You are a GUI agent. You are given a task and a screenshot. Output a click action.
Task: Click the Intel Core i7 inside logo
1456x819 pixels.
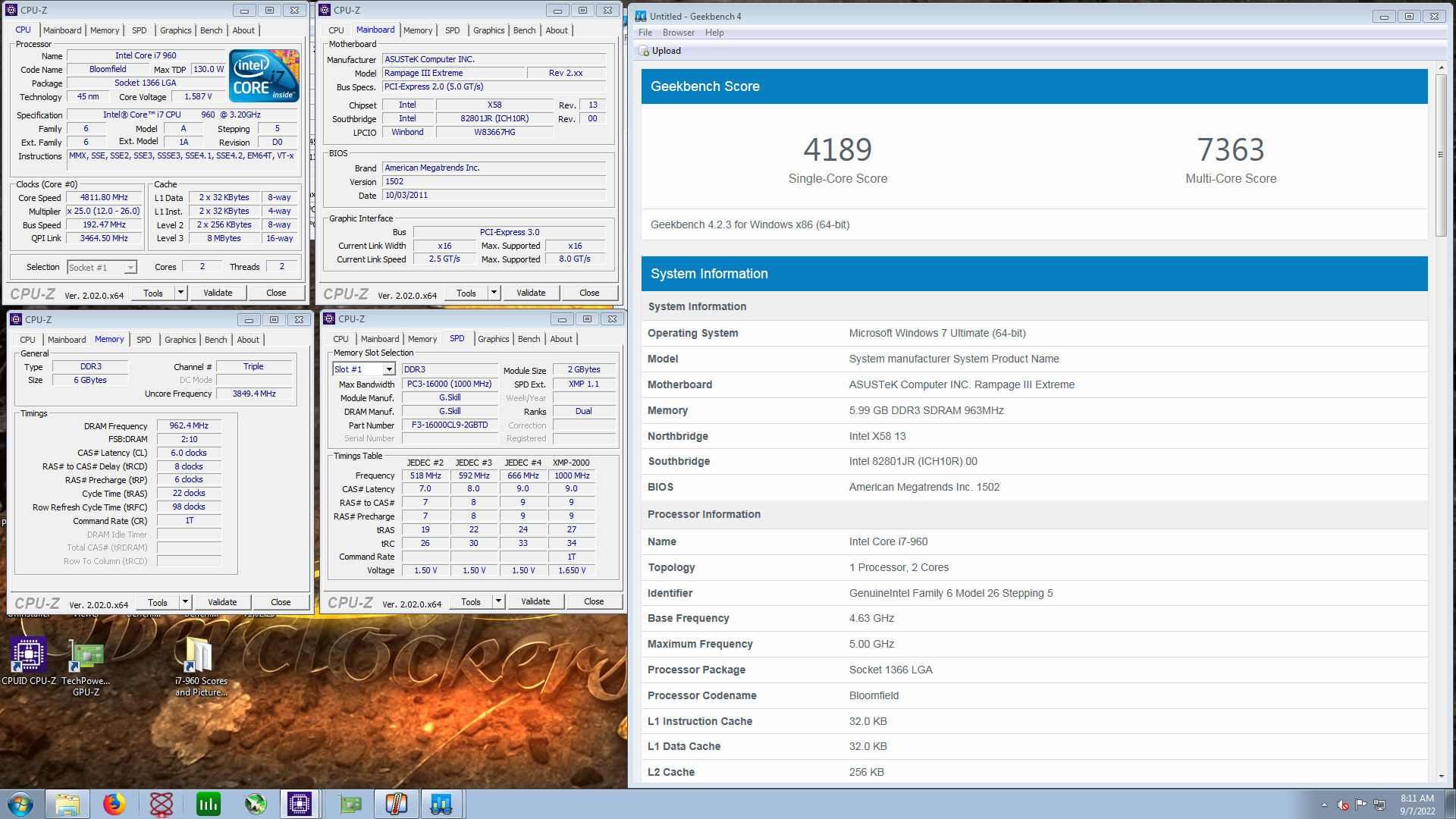(x=264, y=76)
